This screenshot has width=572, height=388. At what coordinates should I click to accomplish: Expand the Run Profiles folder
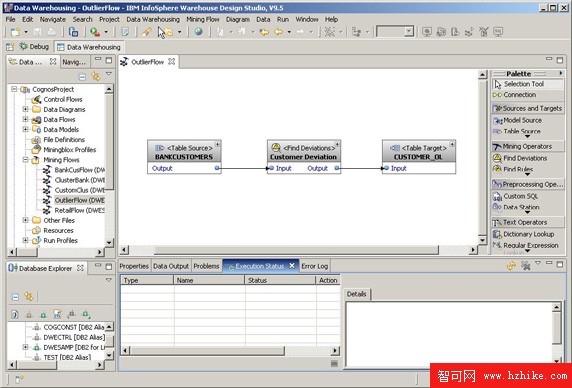[x=25, y=240]
